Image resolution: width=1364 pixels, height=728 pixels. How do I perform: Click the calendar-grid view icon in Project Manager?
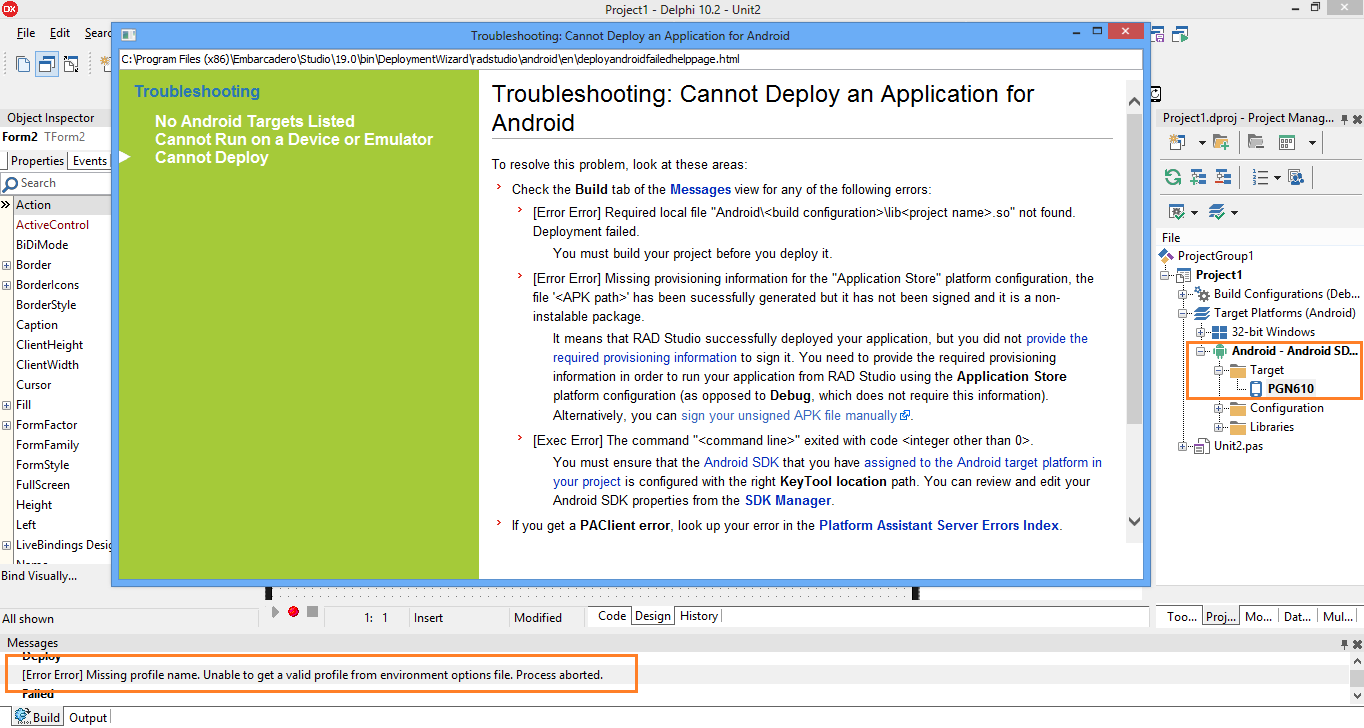pyautogui.click(x=1287, y=142)
